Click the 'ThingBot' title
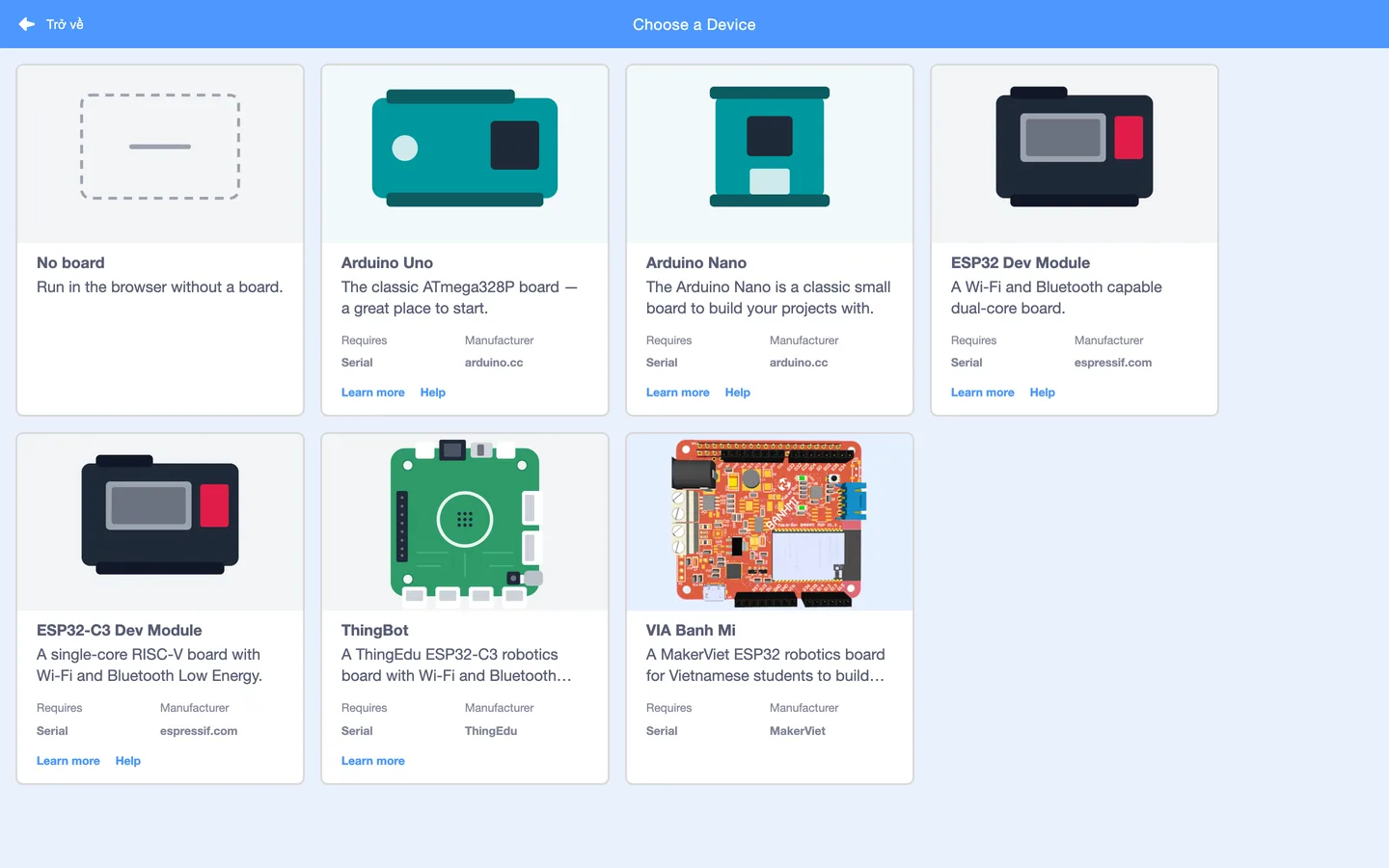This screenshot has width=1389, height=868. tap(375, 630)
